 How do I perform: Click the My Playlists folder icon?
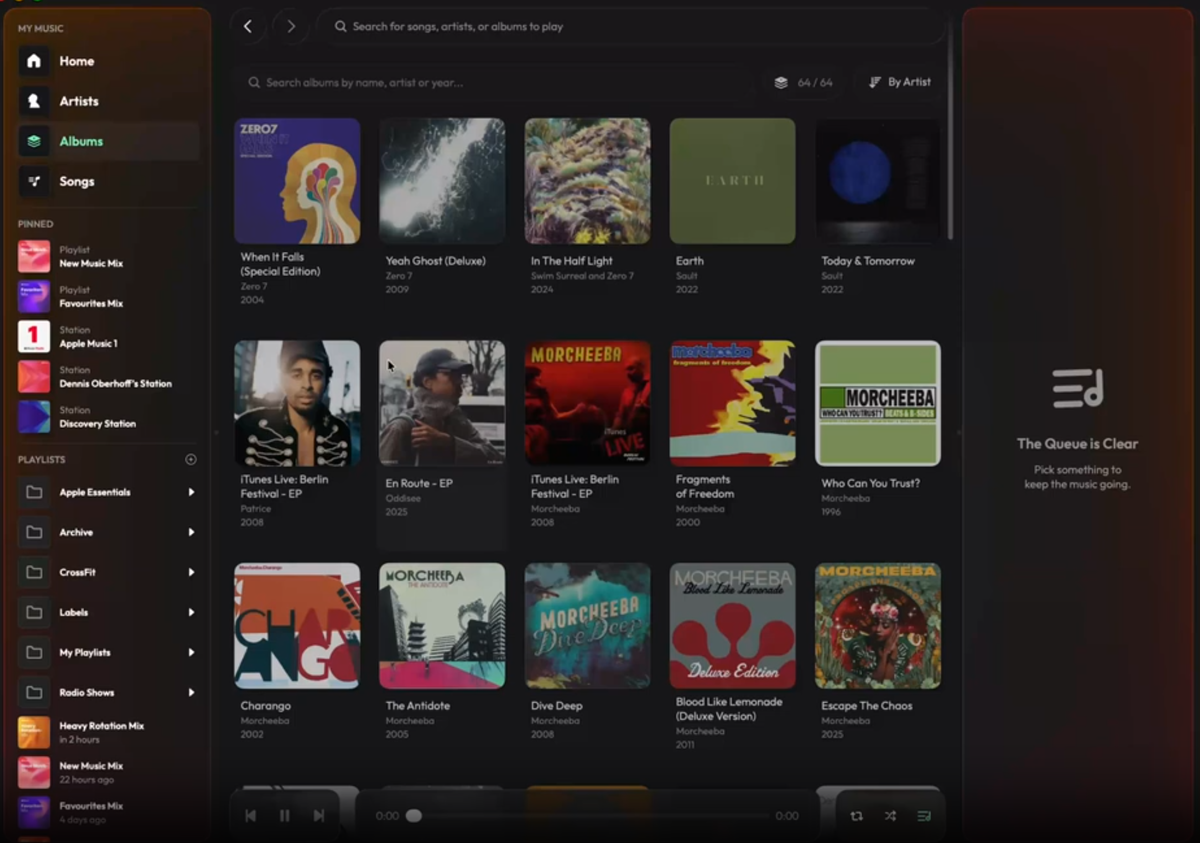pos(34,652)
